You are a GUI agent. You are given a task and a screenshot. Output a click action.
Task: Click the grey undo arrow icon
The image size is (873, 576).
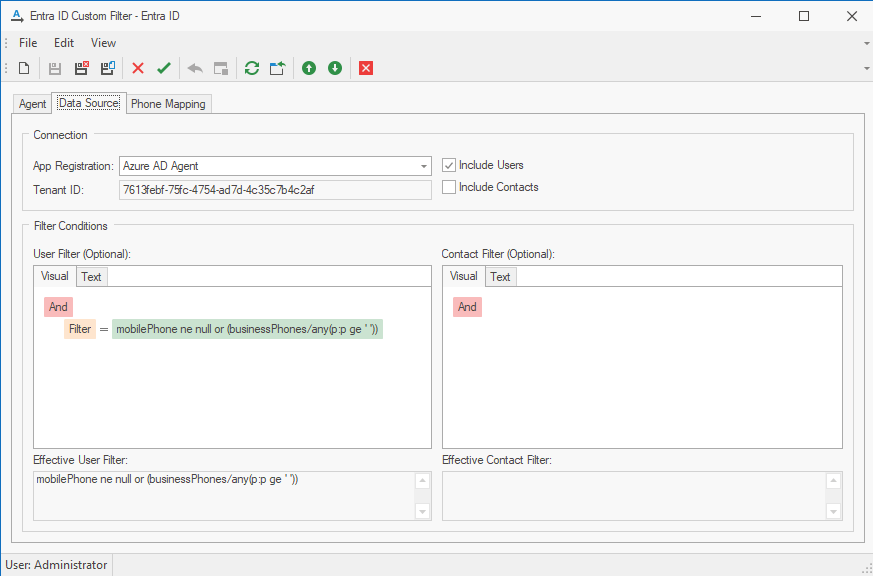point(195,68)
